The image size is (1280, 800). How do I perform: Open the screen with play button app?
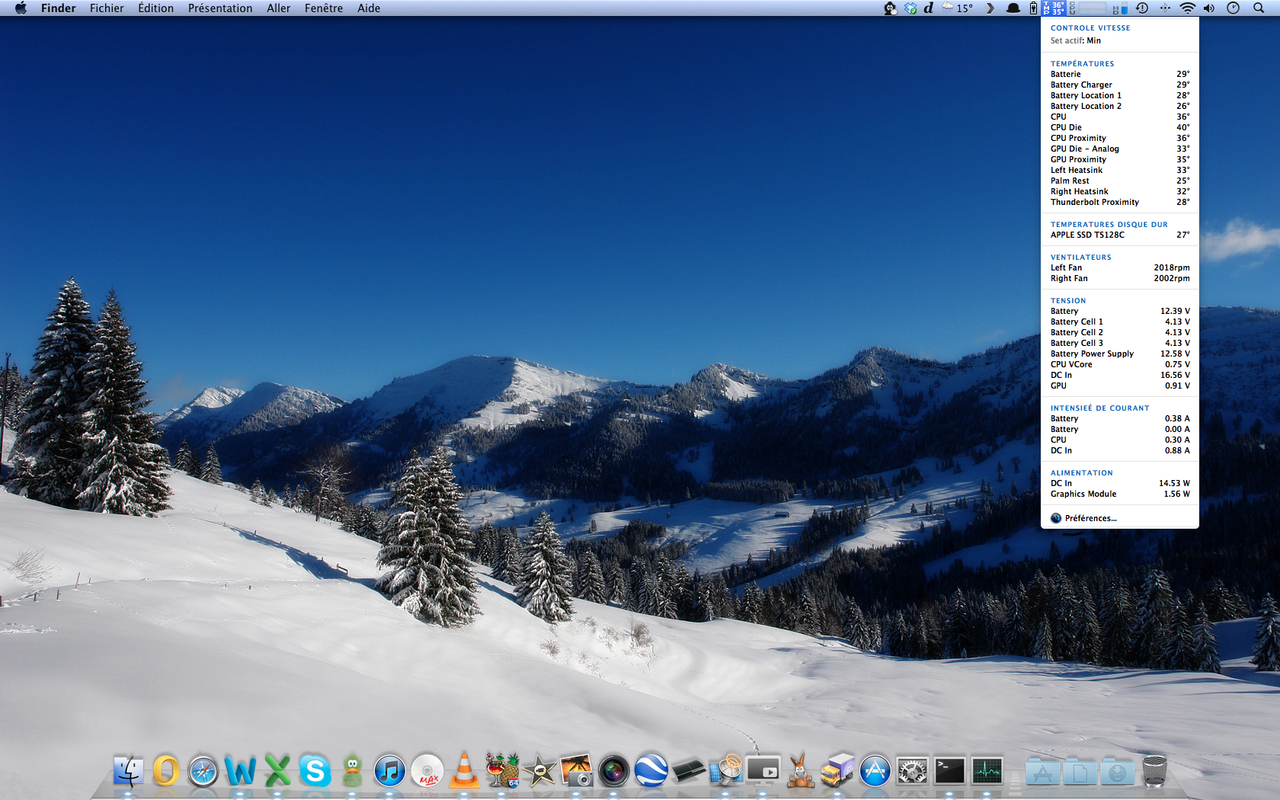(x=763, y=770)
